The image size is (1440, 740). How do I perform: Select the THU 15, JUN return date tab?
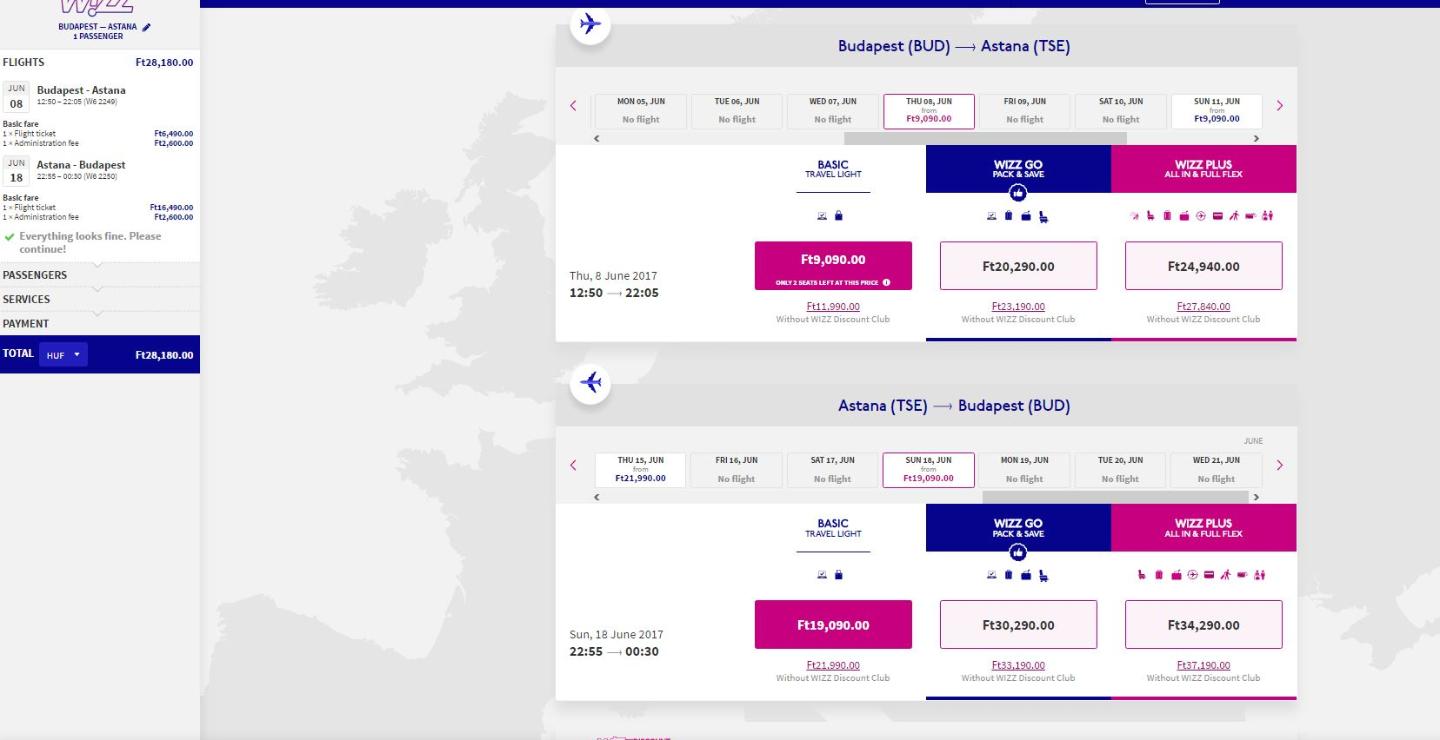tap(640, 470)
